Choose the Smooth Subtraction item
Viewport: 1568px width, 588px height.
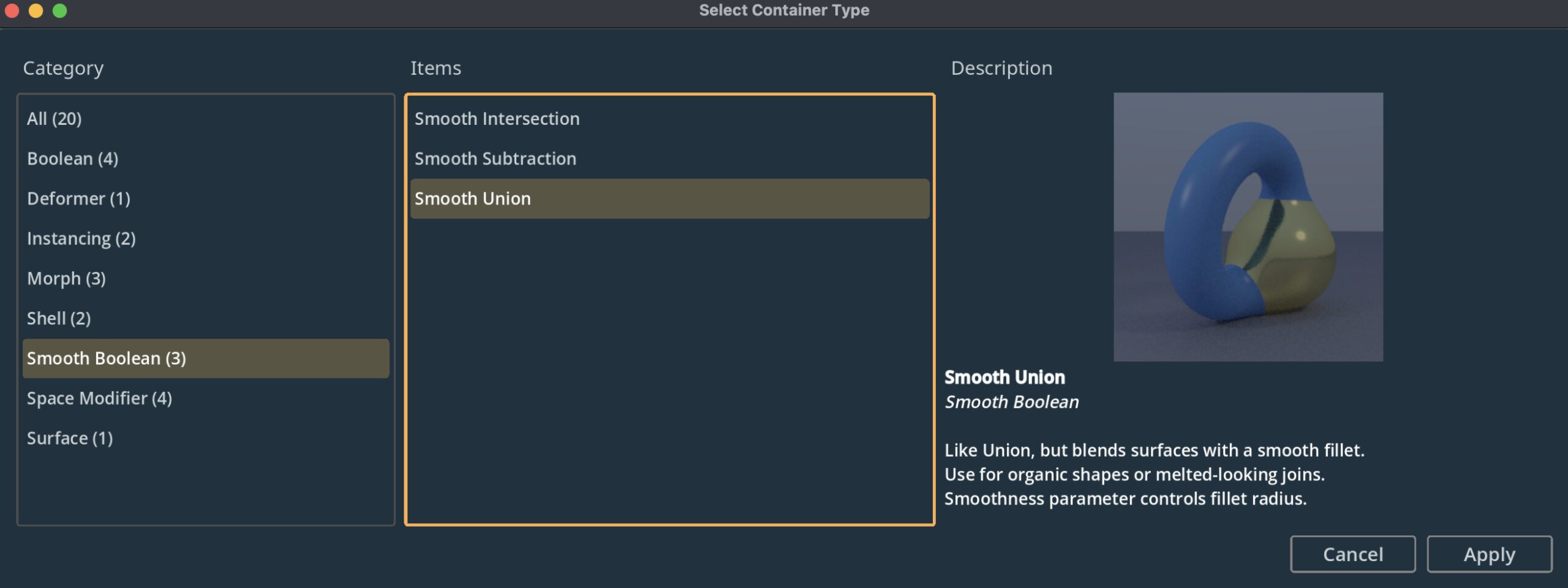(669, 159)
